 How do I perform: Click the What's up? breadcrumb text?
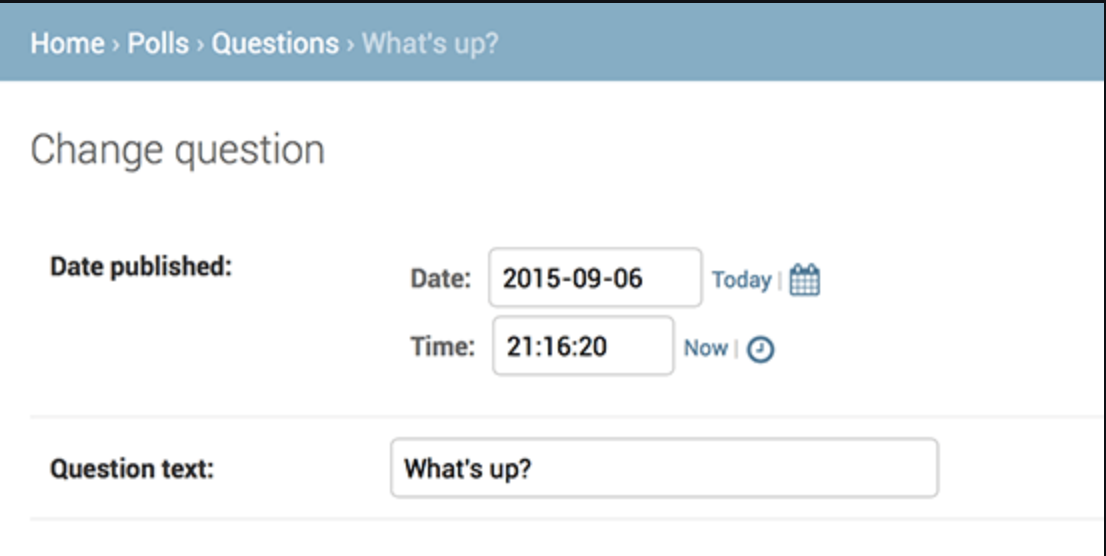[x=430, y=44]
